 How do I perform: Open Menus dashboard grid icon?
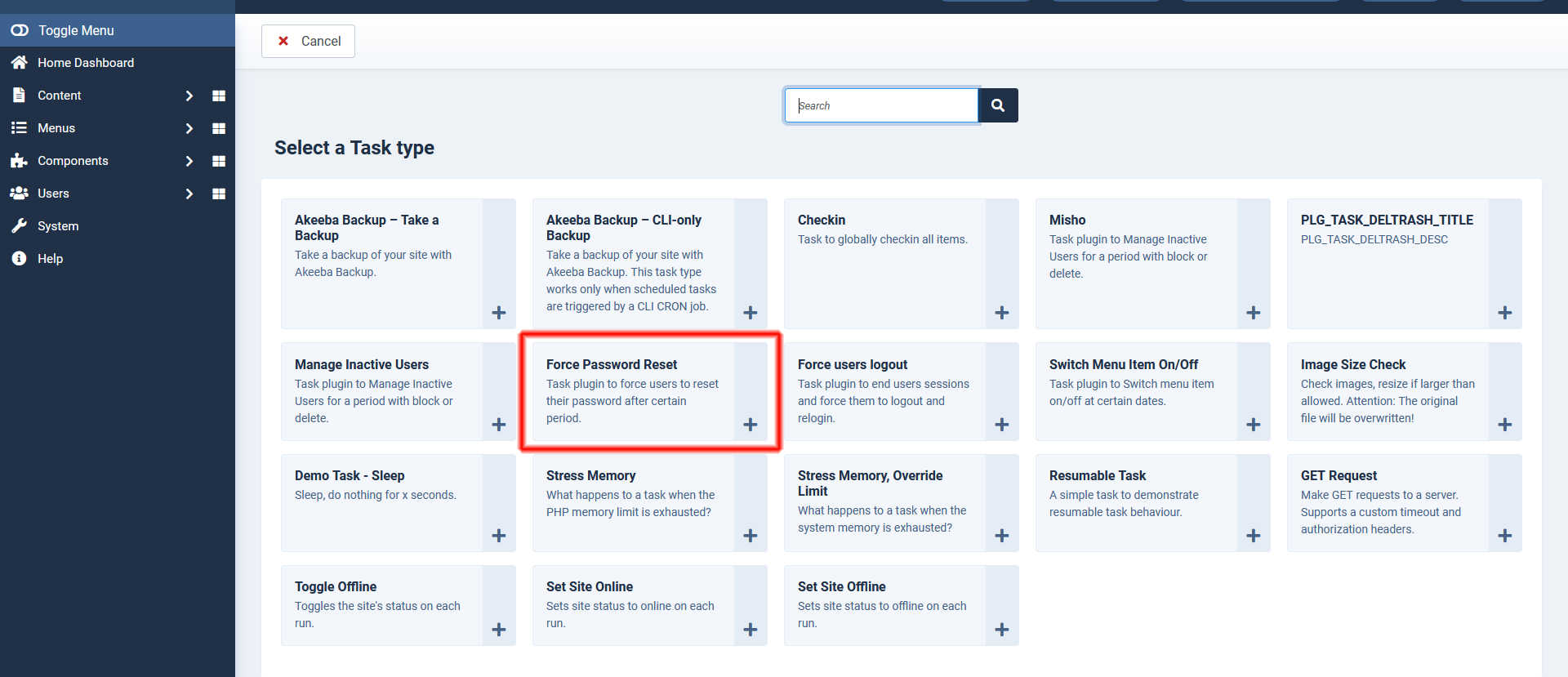click(x=218, y=128)
